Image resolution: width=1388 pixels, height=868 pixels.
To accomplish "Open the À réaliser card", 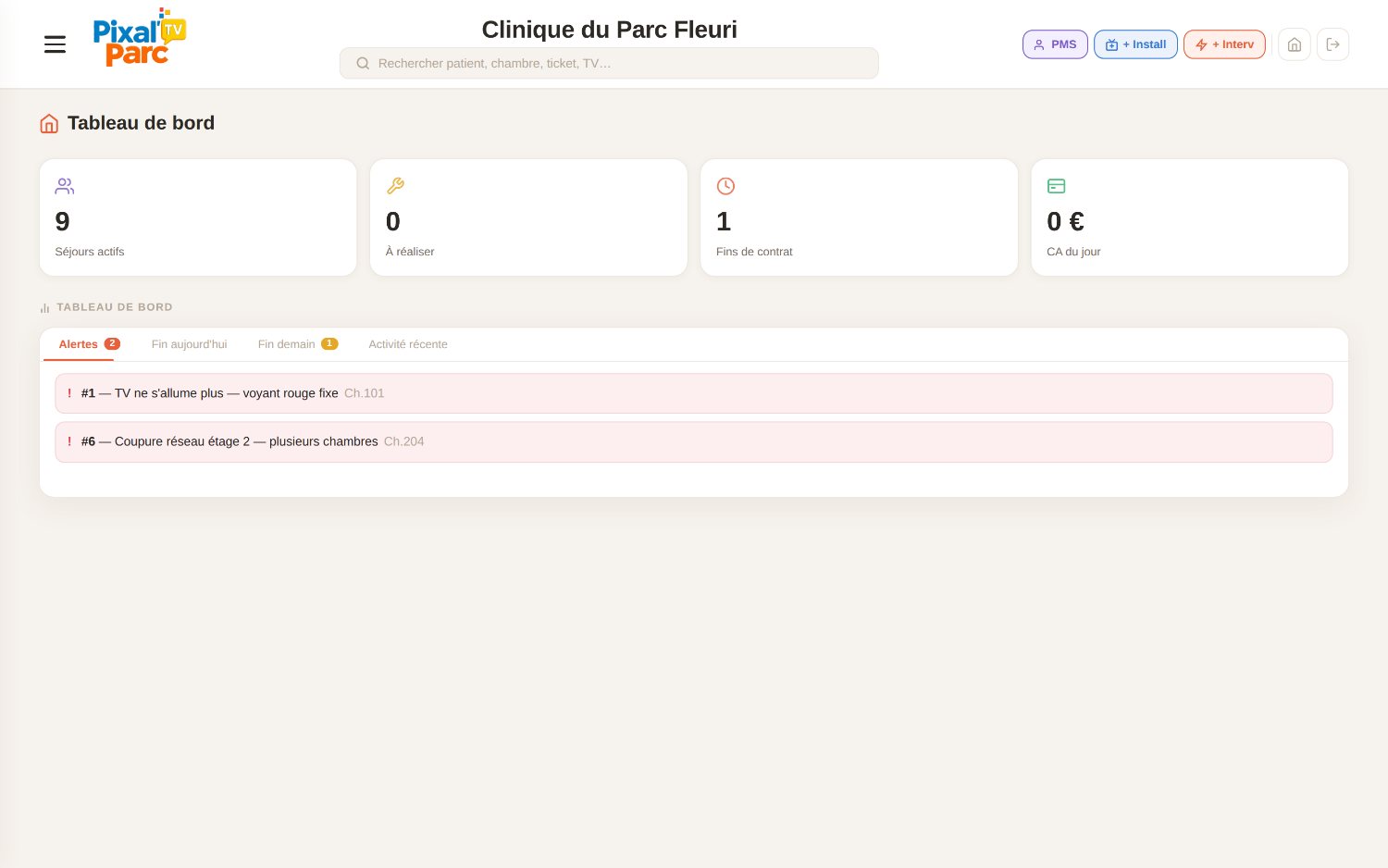I will pos(528,217).
